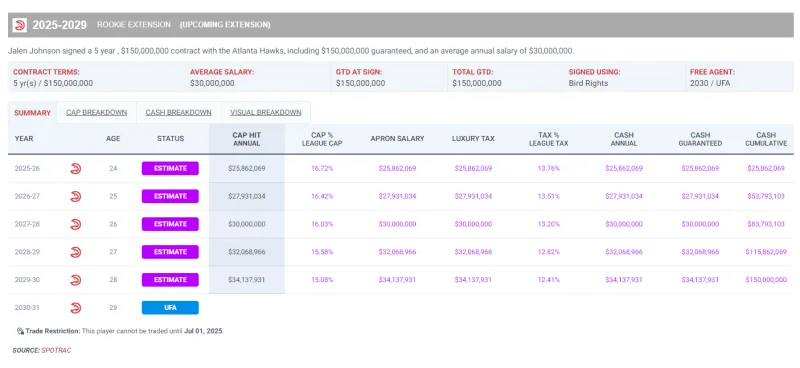The height and width of the screenshot is (368, 800).
Task: Click the Hawks icon in 2028-29 row
Action: point(76,252)
